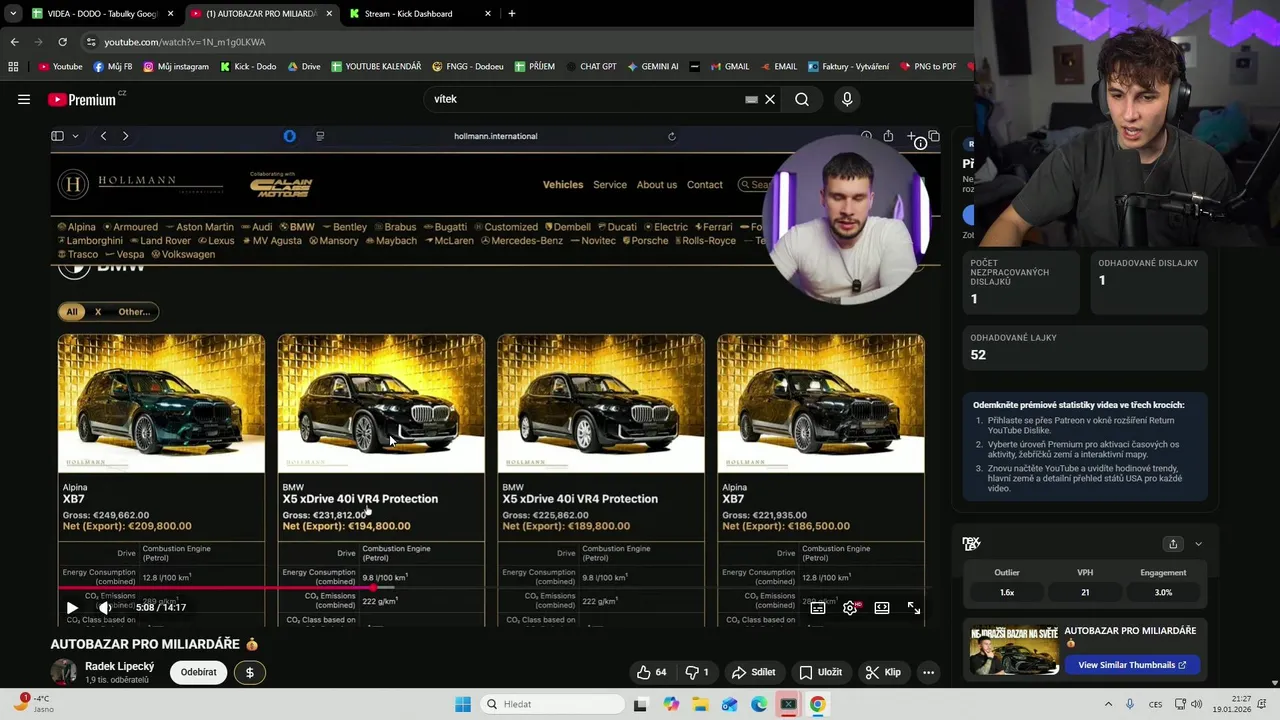Open Task View on taskbar
The image size is (1280, 720).
pyautogui.click(x=640, y=704)
